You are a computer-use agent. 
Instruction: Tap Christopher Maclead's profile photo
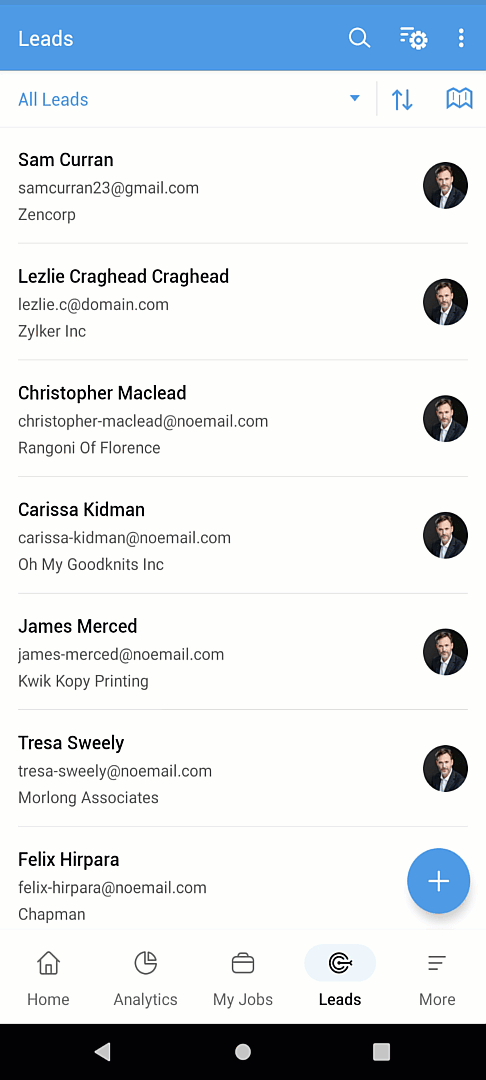click(445, 419)
